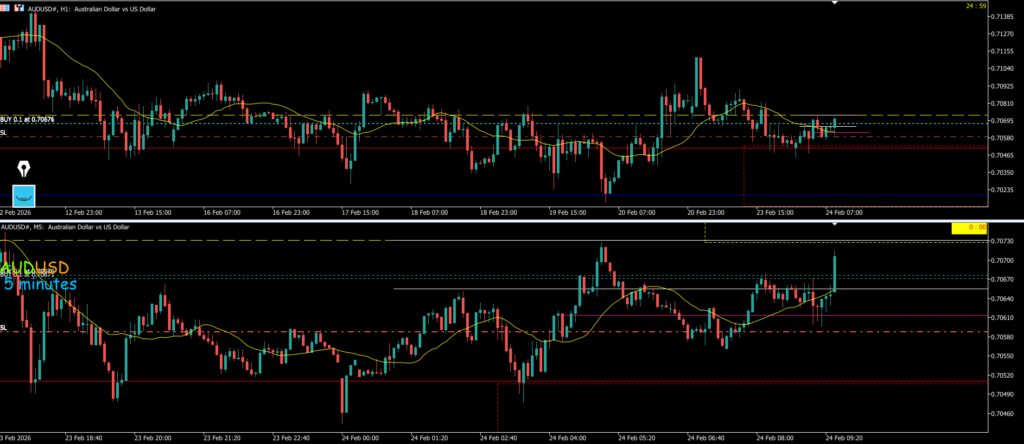Click the blue smiley square icon

click(23, 195)
